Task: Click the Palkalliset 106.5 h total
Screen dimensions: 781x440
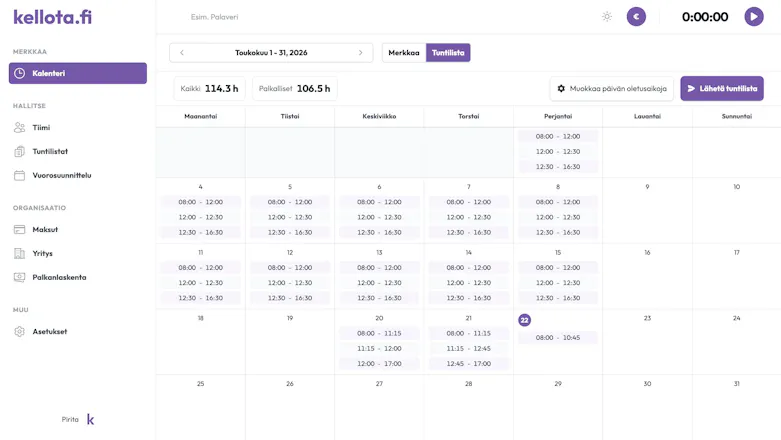Action: [x=294, y=89]
